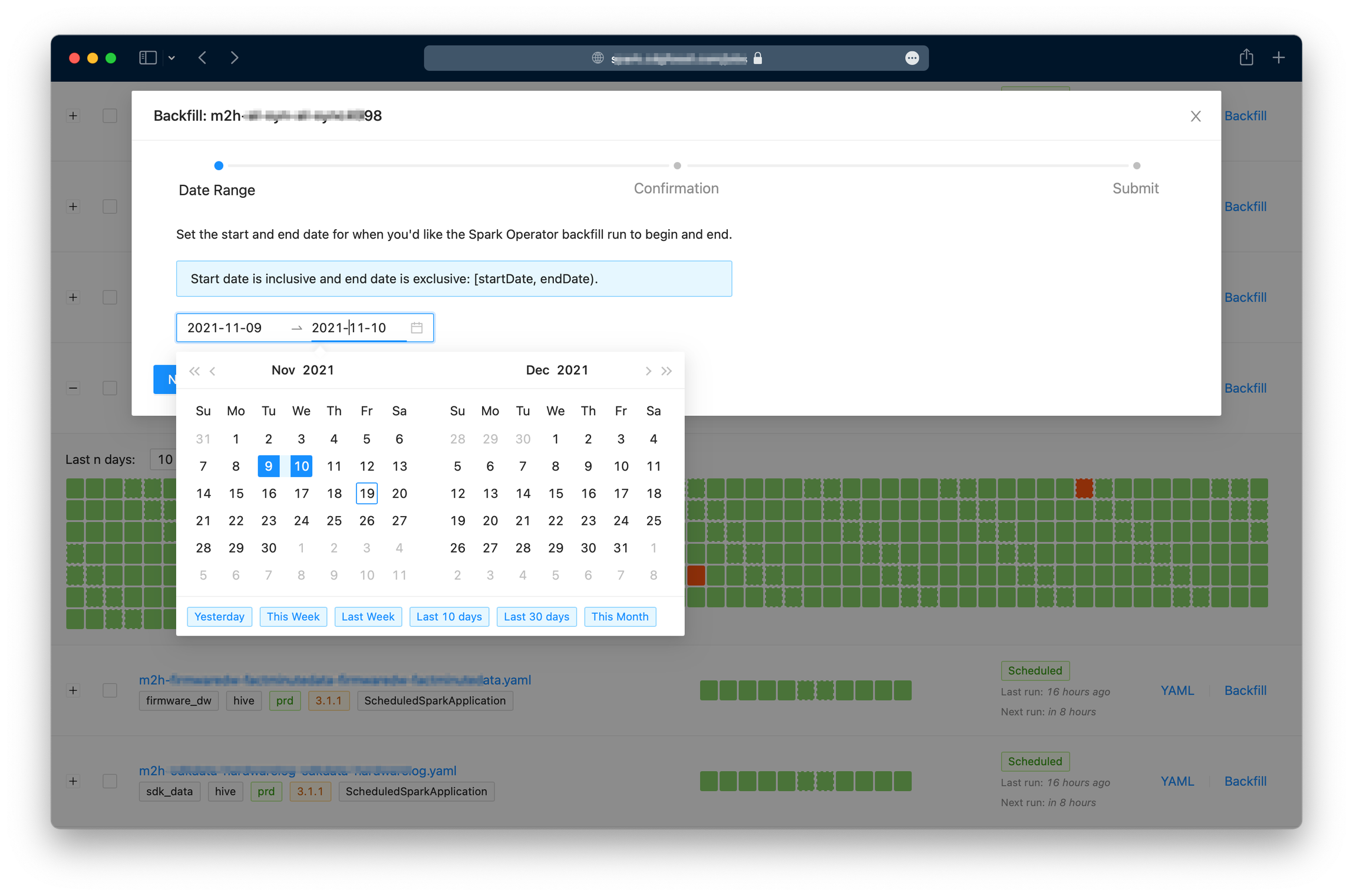Go to previous month in calendar

[x=213, y=371]
